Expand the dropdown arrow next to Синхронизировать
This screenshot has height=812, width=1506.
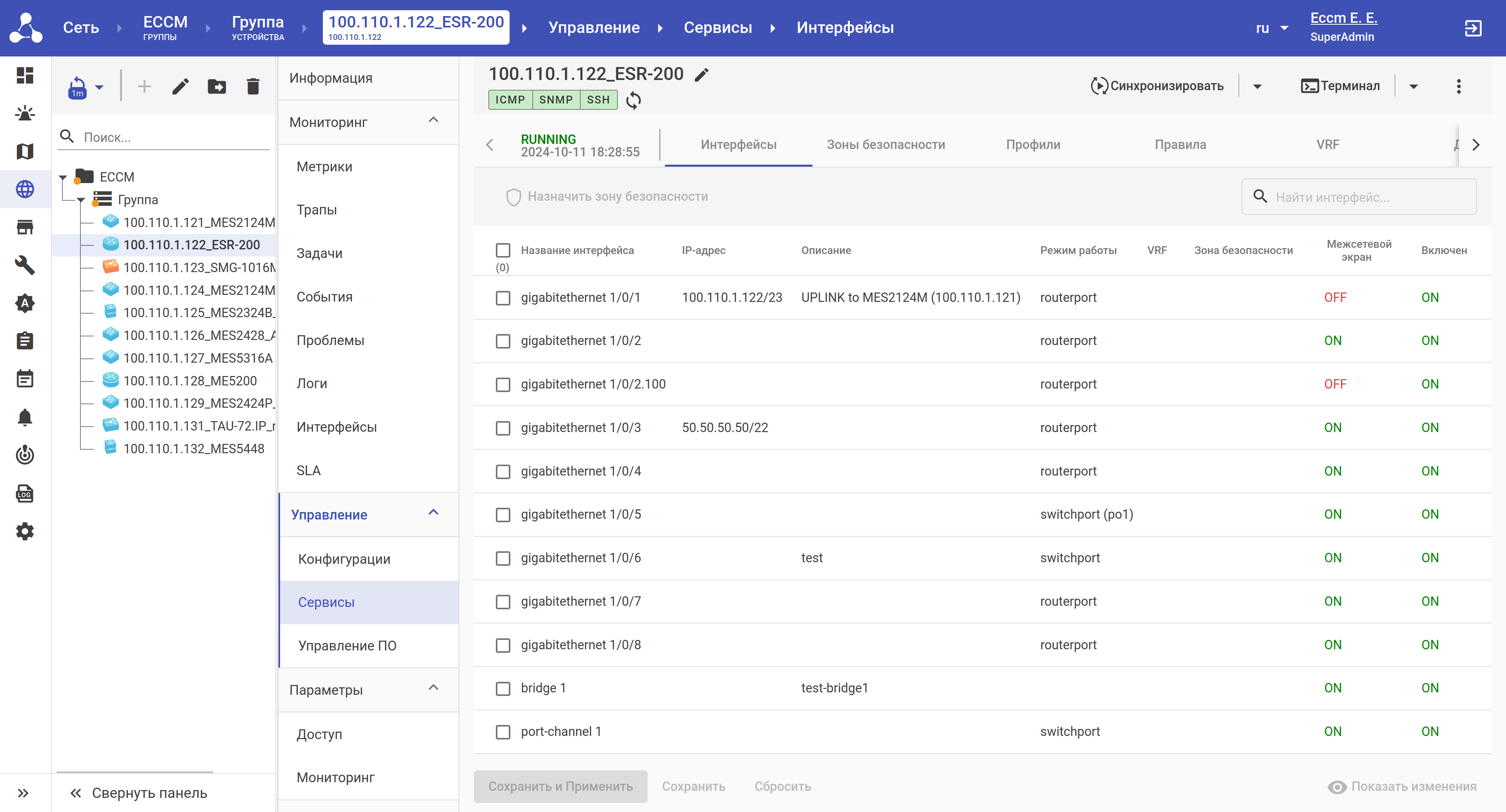tap(1257, 86)
